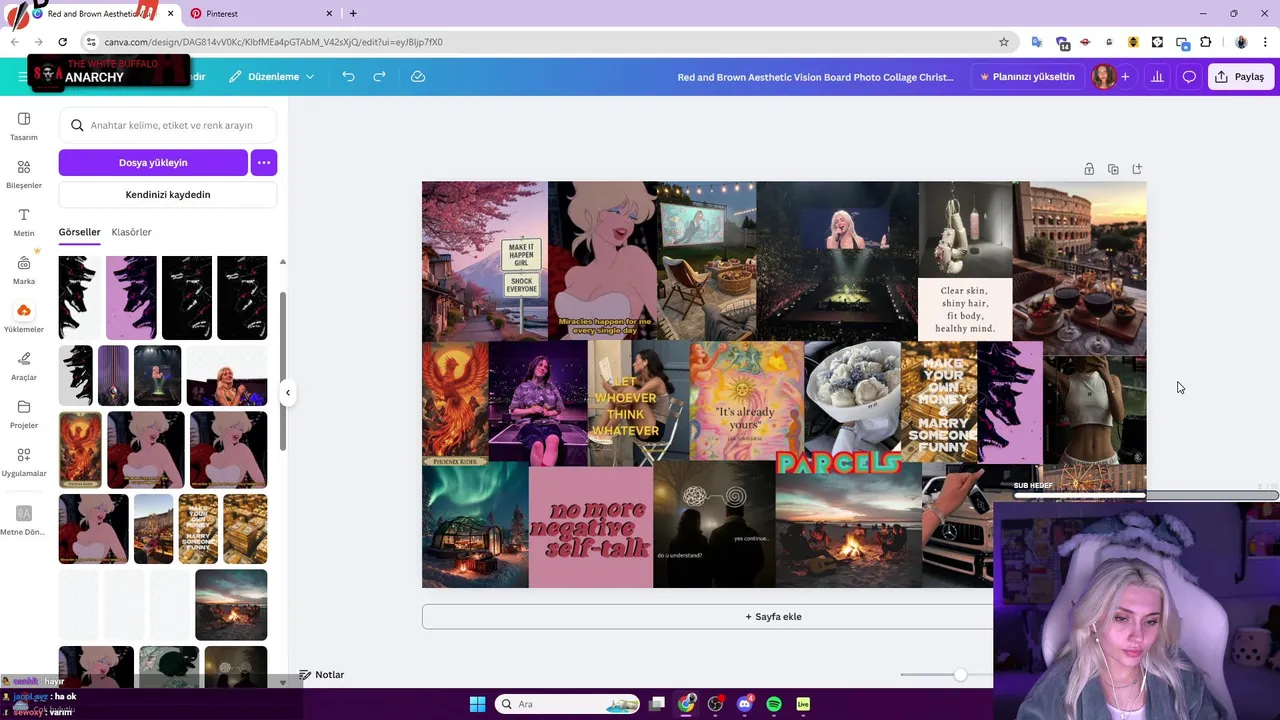Open the Tasarım design panel

(x=24, y=126)
